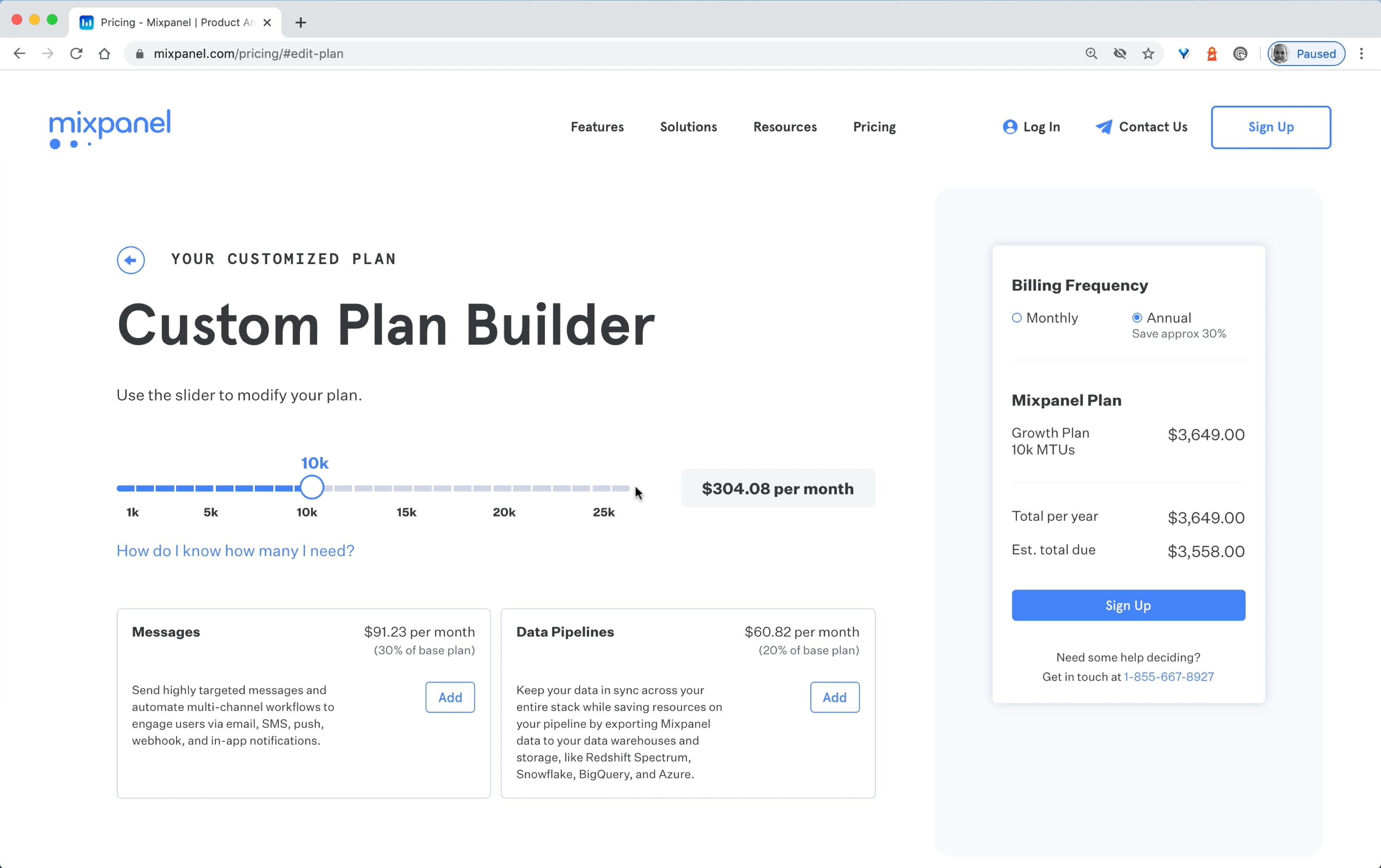
Task: Go to the Pricing nav item
Action: [x=874, y=127]
